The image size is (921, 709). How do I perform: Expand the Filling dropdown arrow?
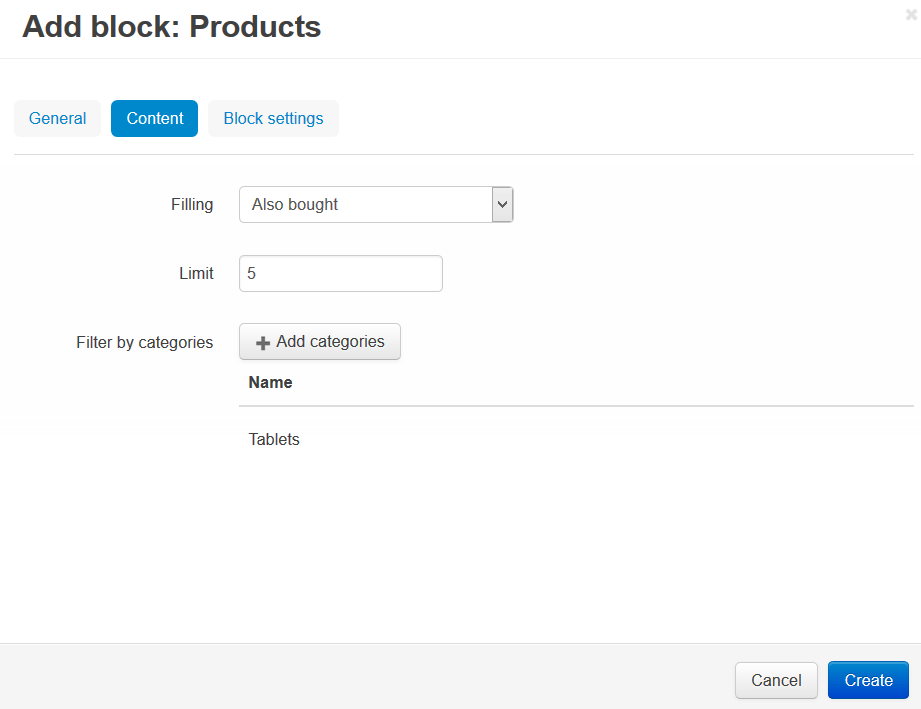pos(502,204)
